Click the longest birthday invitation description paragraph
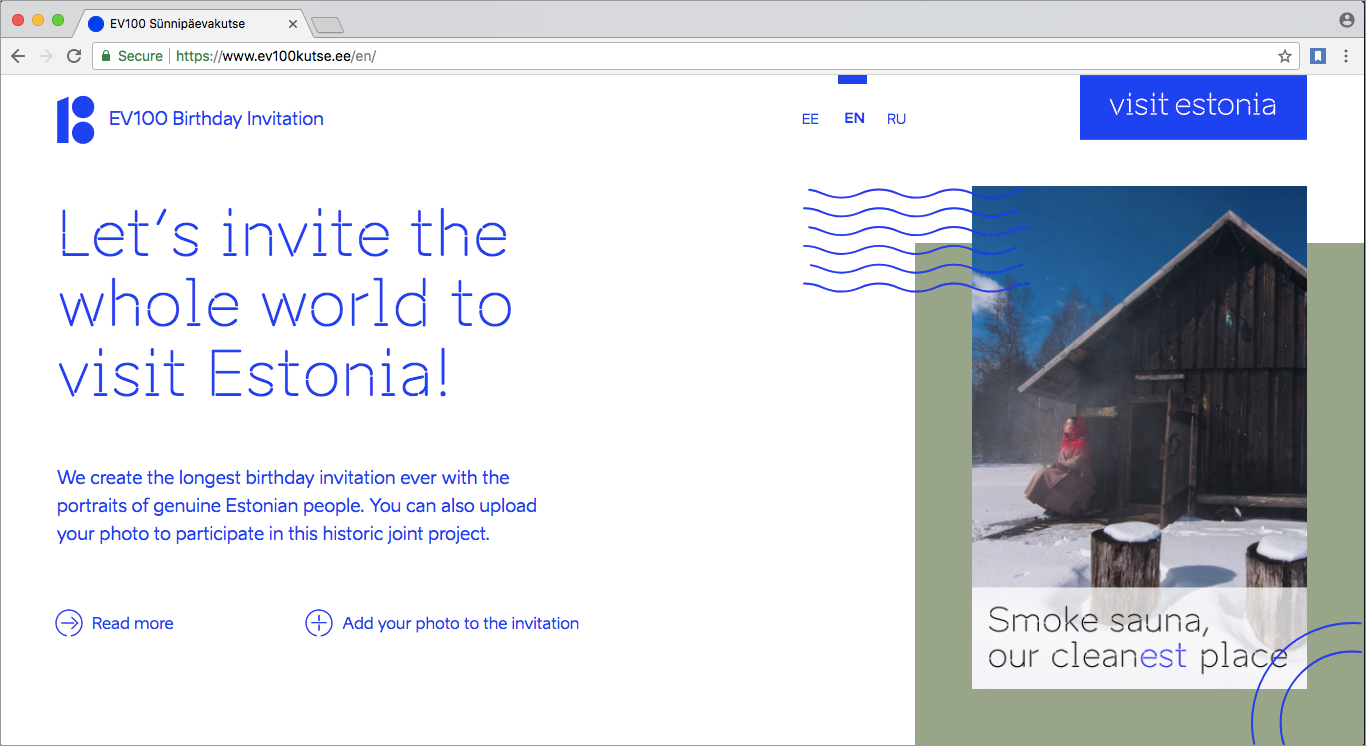This screenshot has height=746, width=1366. [297, 506]
